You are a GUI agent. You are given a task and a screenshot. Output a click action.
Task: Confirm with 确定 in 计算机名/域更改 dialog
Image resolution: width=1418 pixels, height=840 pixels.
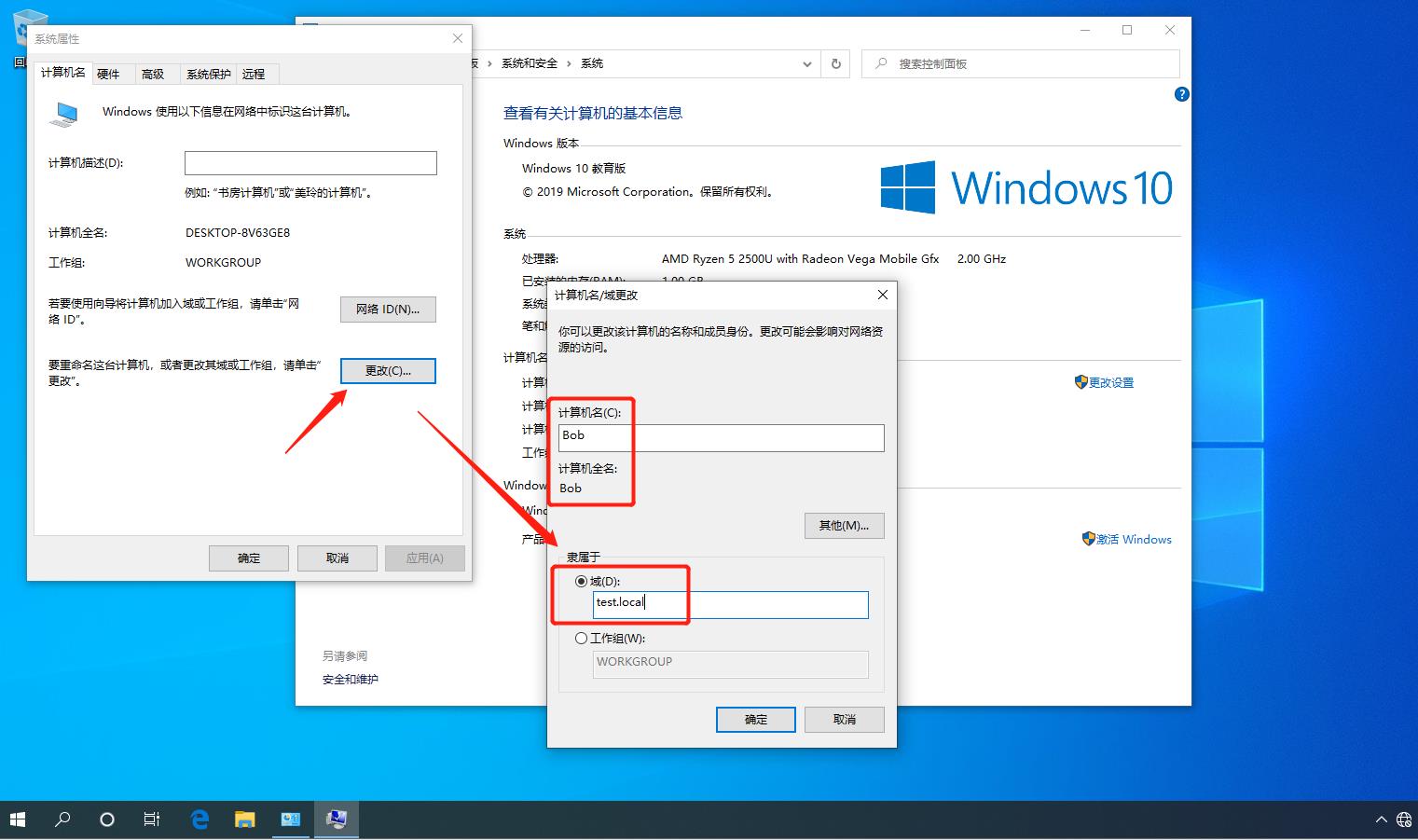tap(755, 720)
